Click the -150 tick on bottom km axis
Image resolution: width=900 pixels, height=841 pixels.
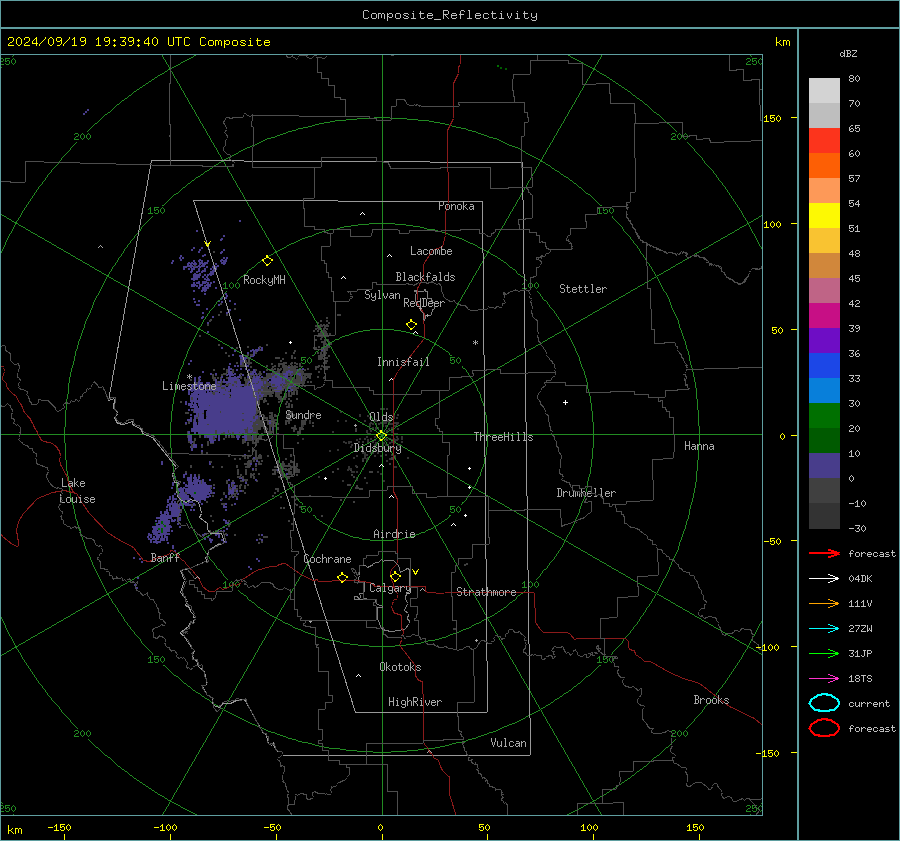59,827
